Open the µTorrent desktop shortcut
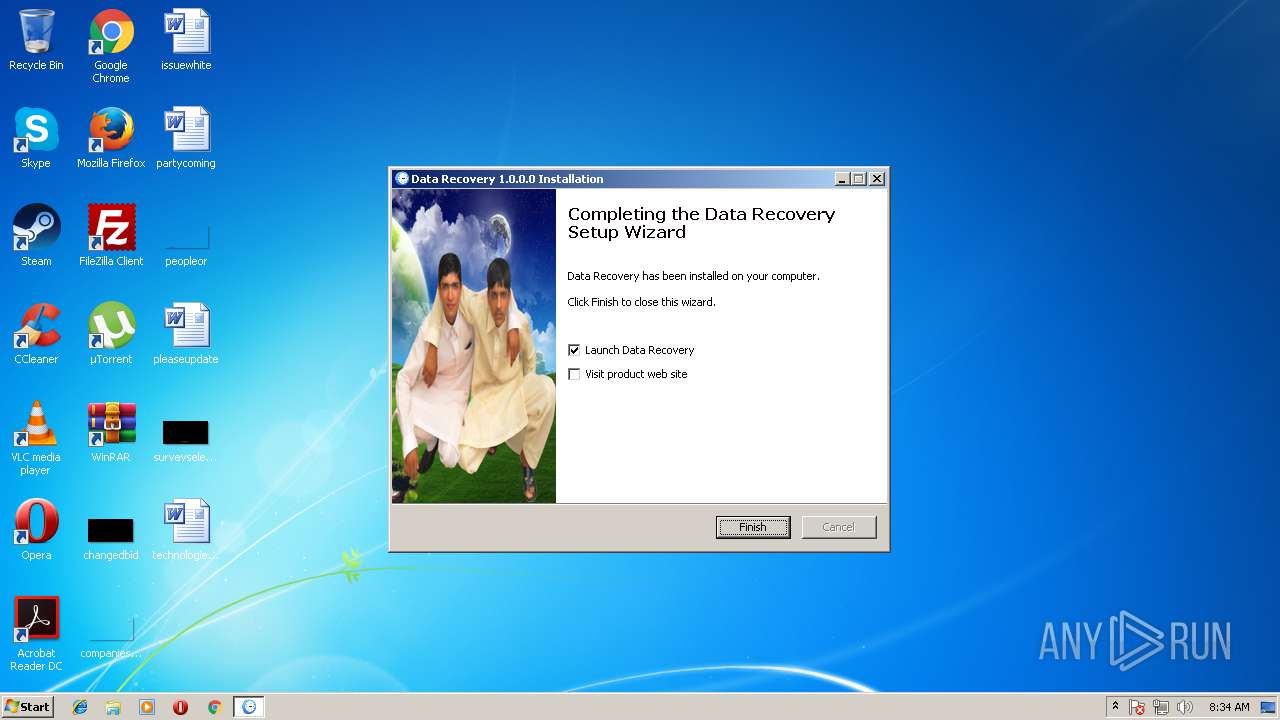This screenshot has height=720, width=1280. coord(111,334)
